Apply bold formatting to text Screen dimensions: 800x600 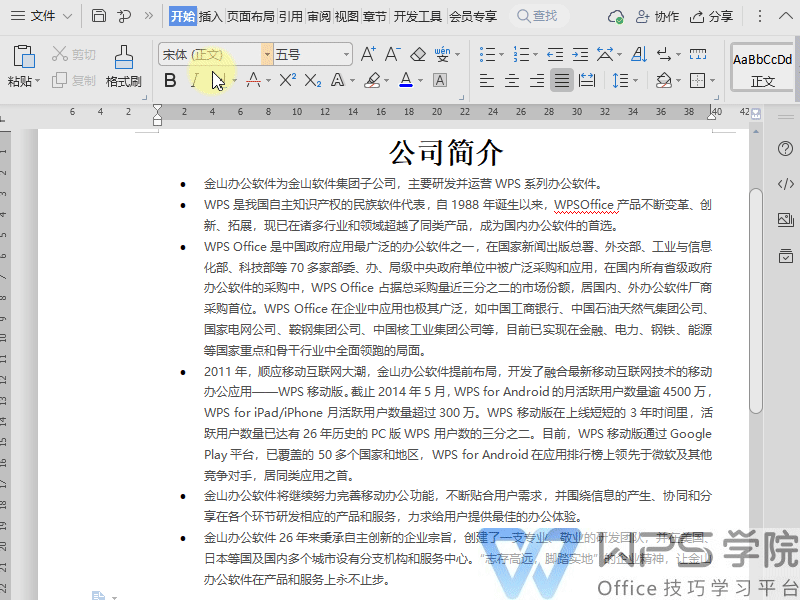170,82
